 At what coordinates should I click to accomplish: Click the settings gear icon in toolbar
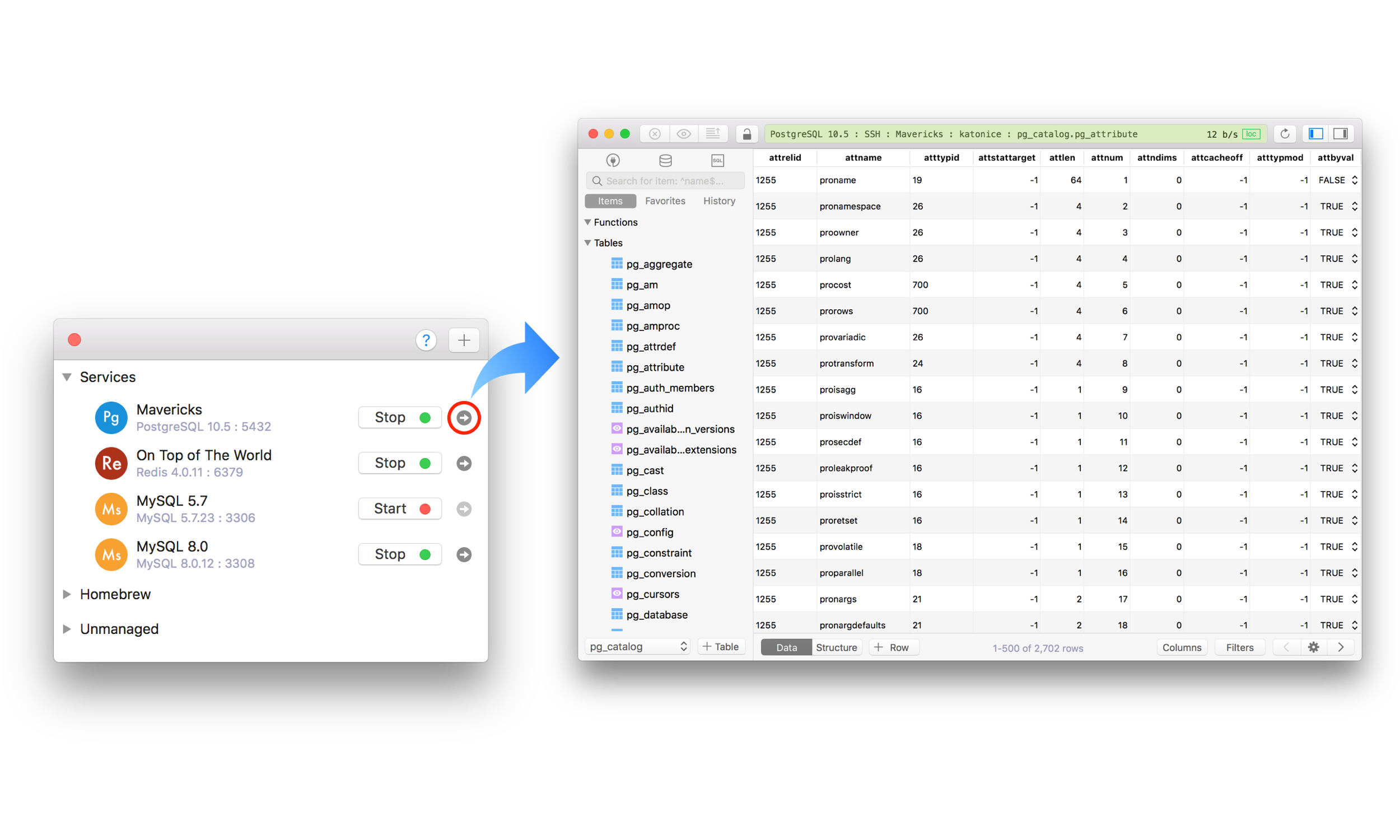coord(1314,646)
